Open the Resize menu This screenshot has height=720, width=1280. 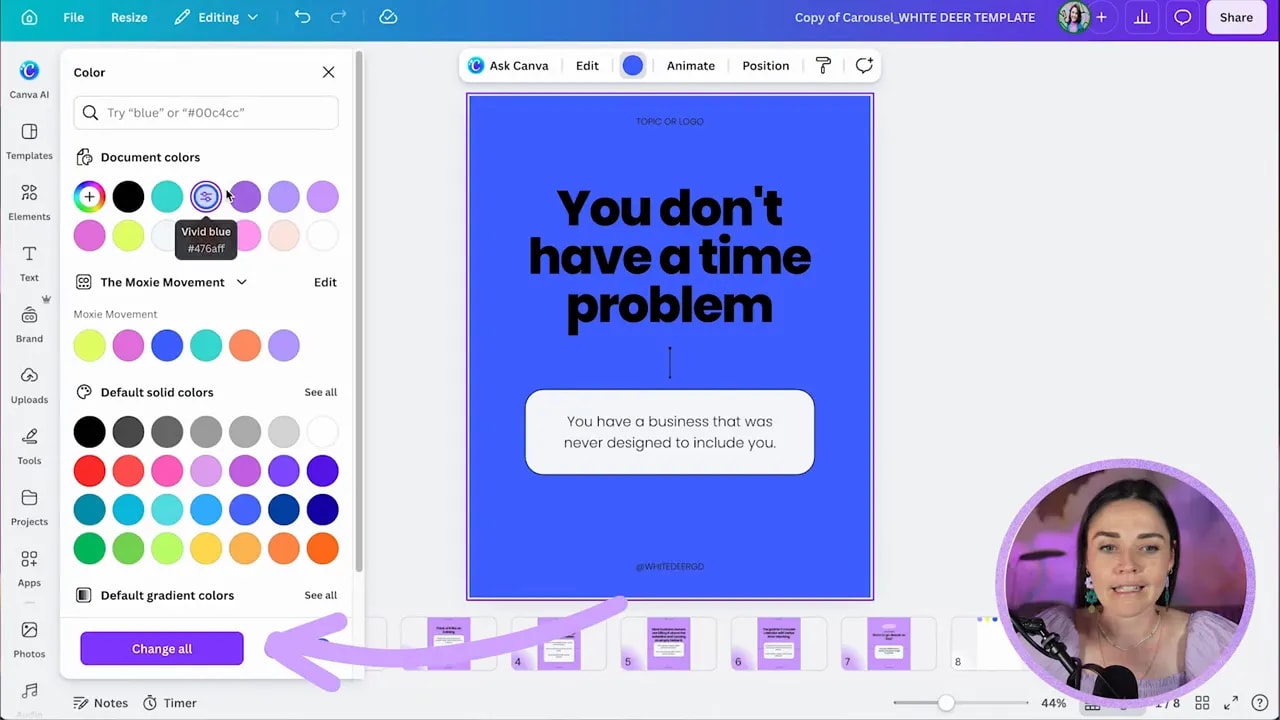(129, 17)
